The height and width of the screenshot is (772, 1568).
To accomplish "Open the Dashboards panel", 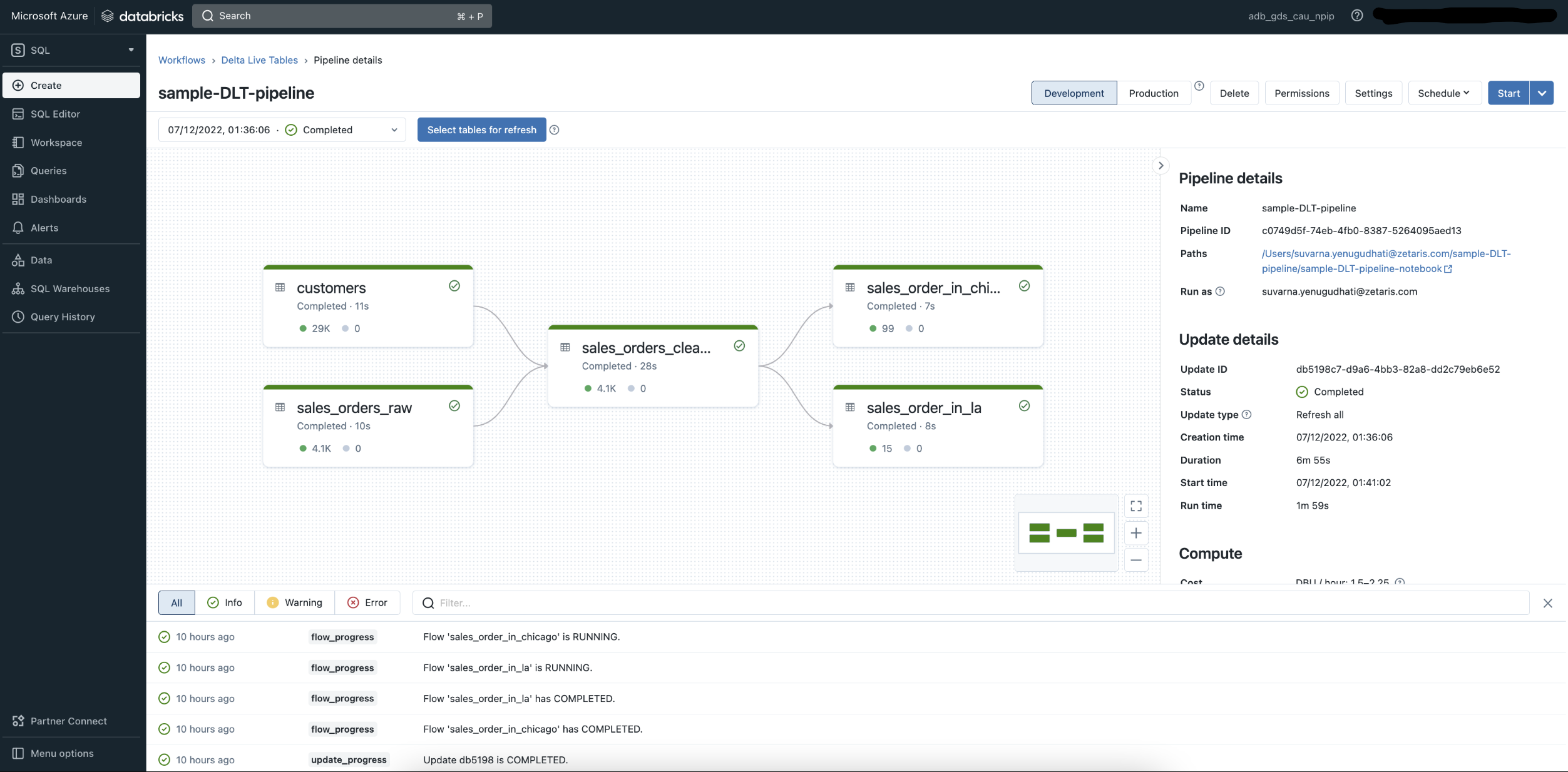I will point(58,199).
